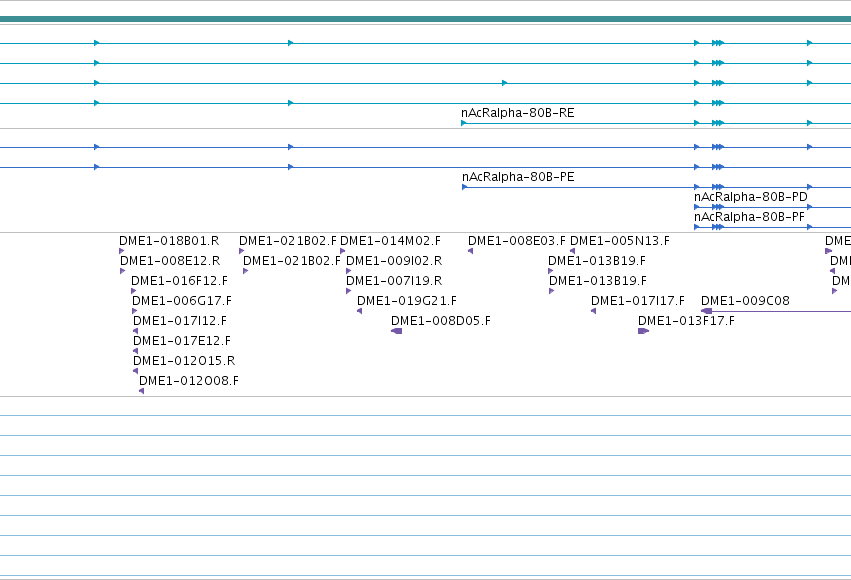Choose the DME1-019G21.F read
The width and height of the screenshot is (851, 580).
[x=407, y=301]
